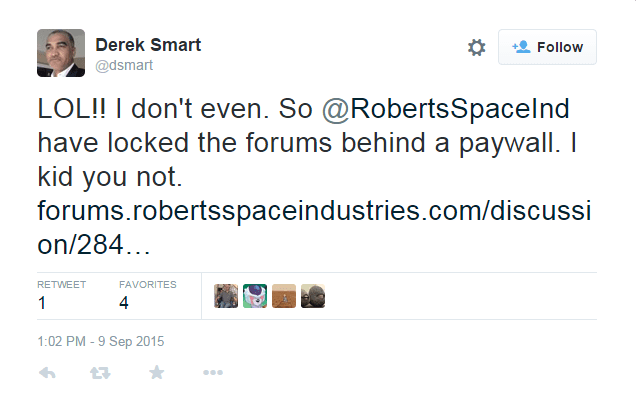Open the @dsmart handle link

[124, 65]
